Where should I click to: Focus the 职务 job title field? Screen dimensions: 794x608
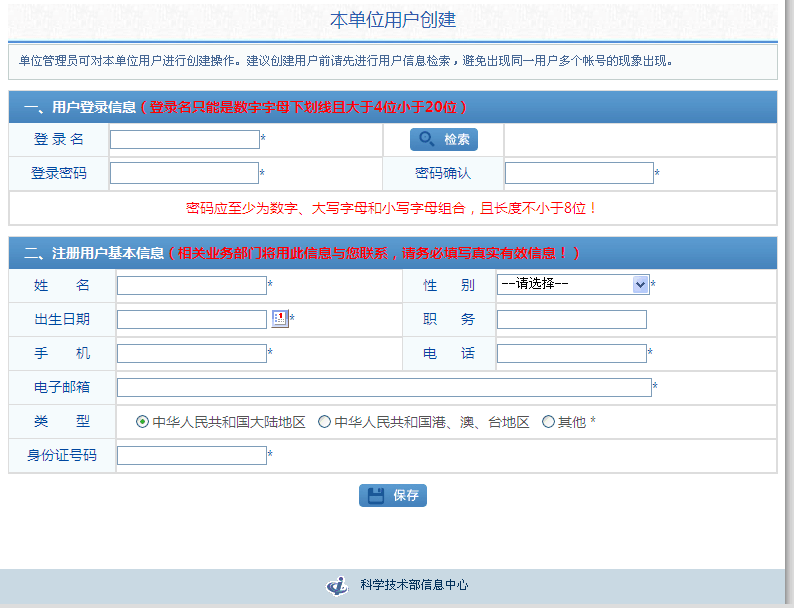click(x=572, y=319)
